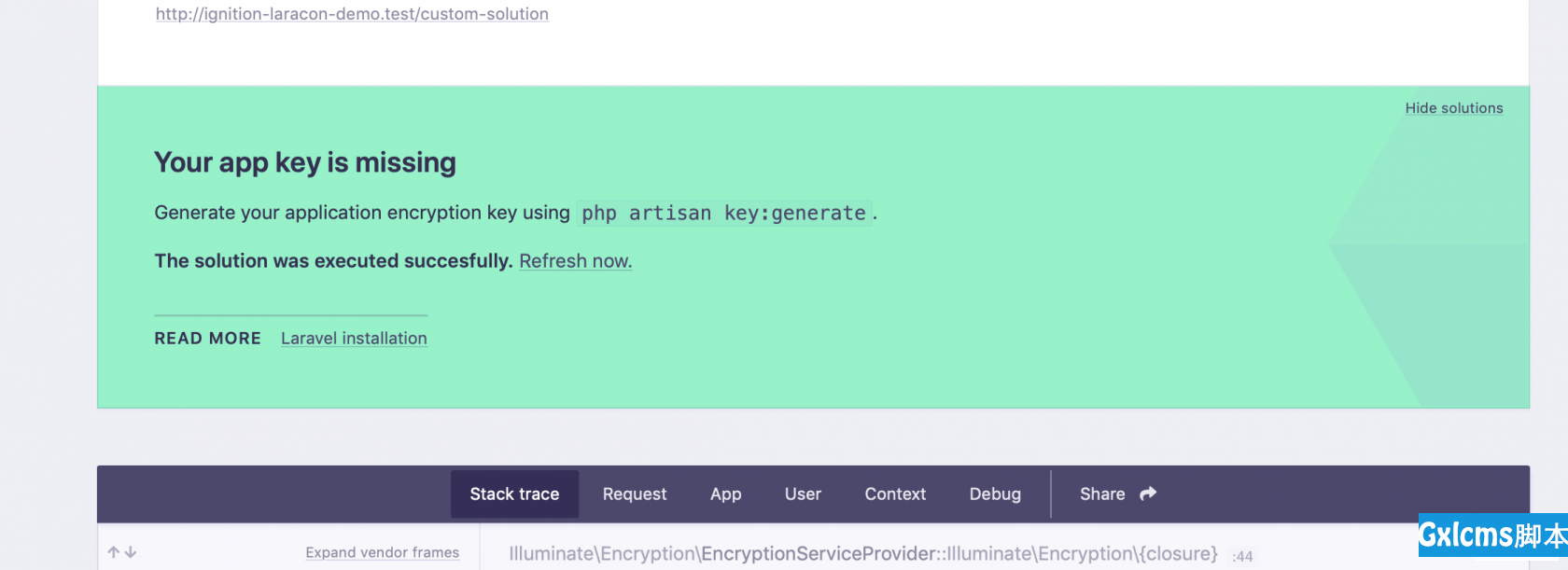Open the Stack trace tab
The height and width of the screenshot is (570, 1568).
(x=514, y=494)
